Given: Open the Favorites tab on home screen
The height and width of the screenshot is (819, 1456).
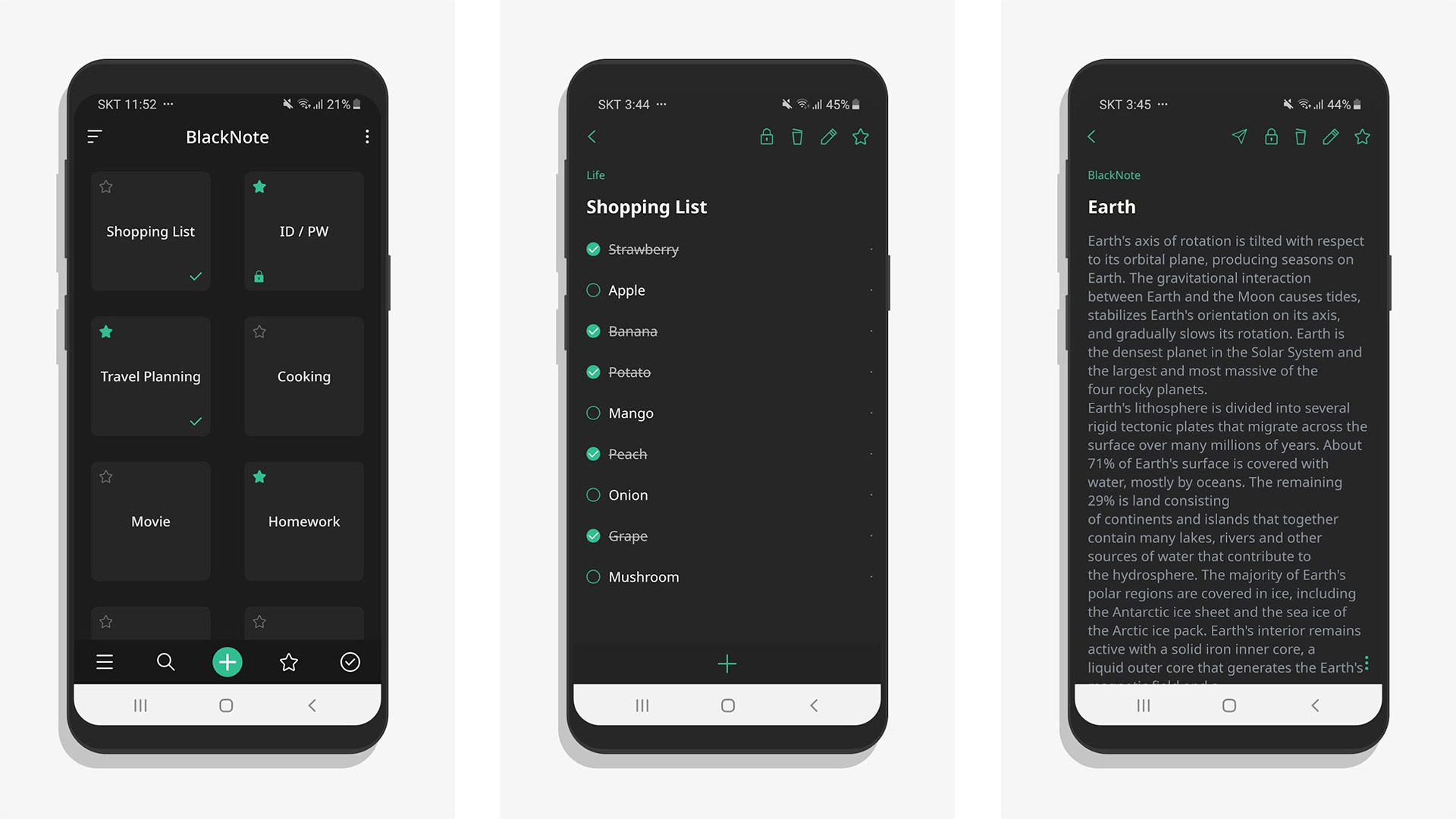Looking at the screenshot, I should coord(290,662).
